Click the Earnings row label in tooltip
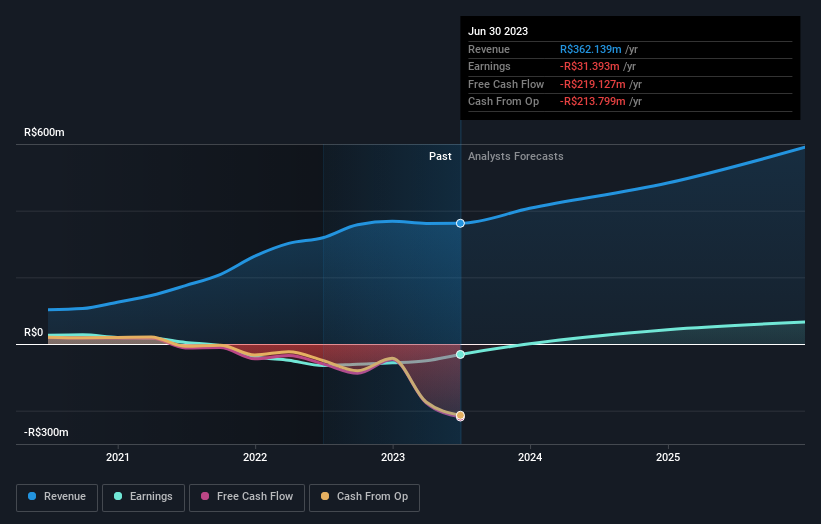Viewport: 821px width, 524px height. coord(489,66)
